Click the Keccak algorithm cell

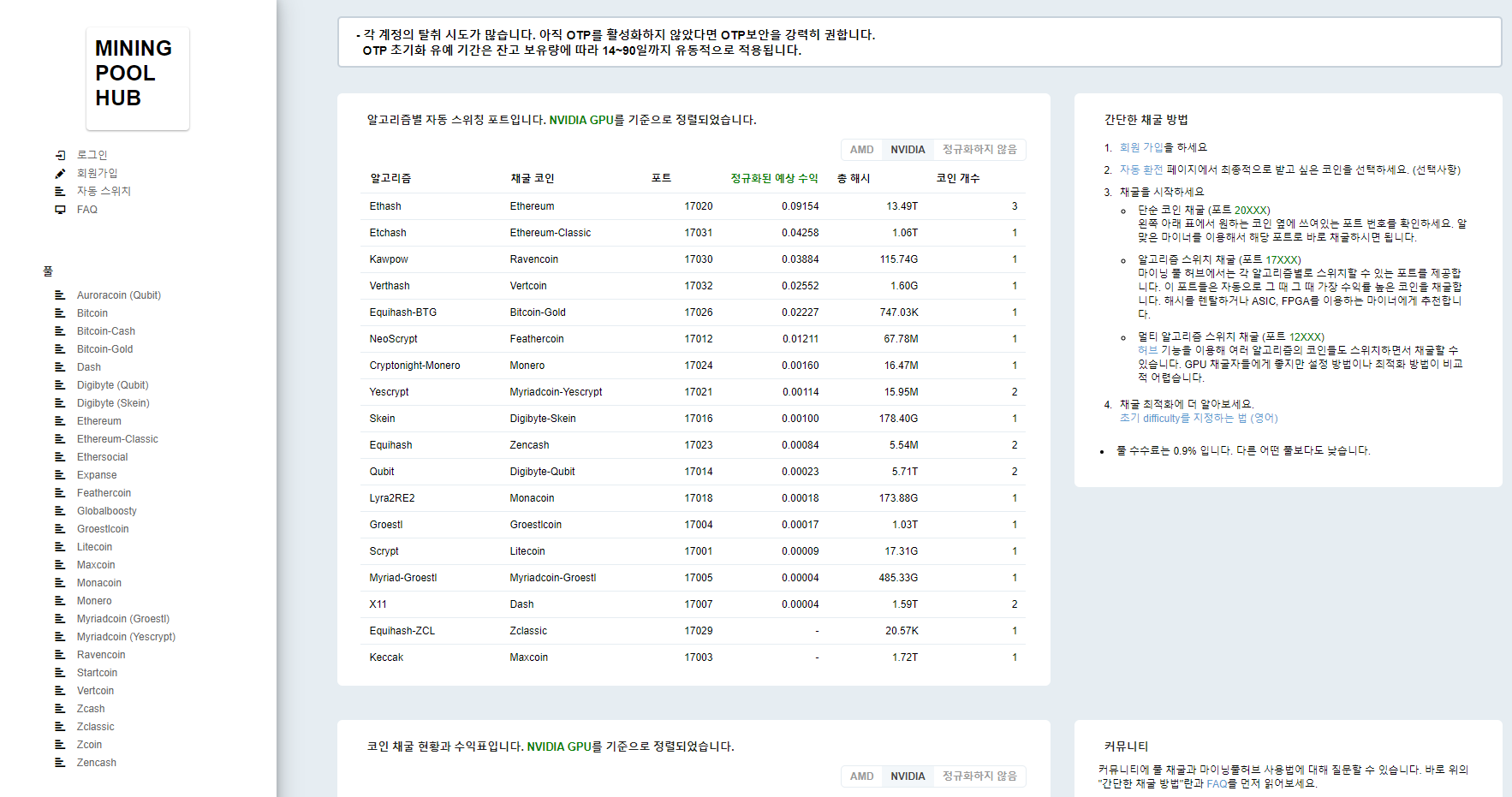point(386,657)
